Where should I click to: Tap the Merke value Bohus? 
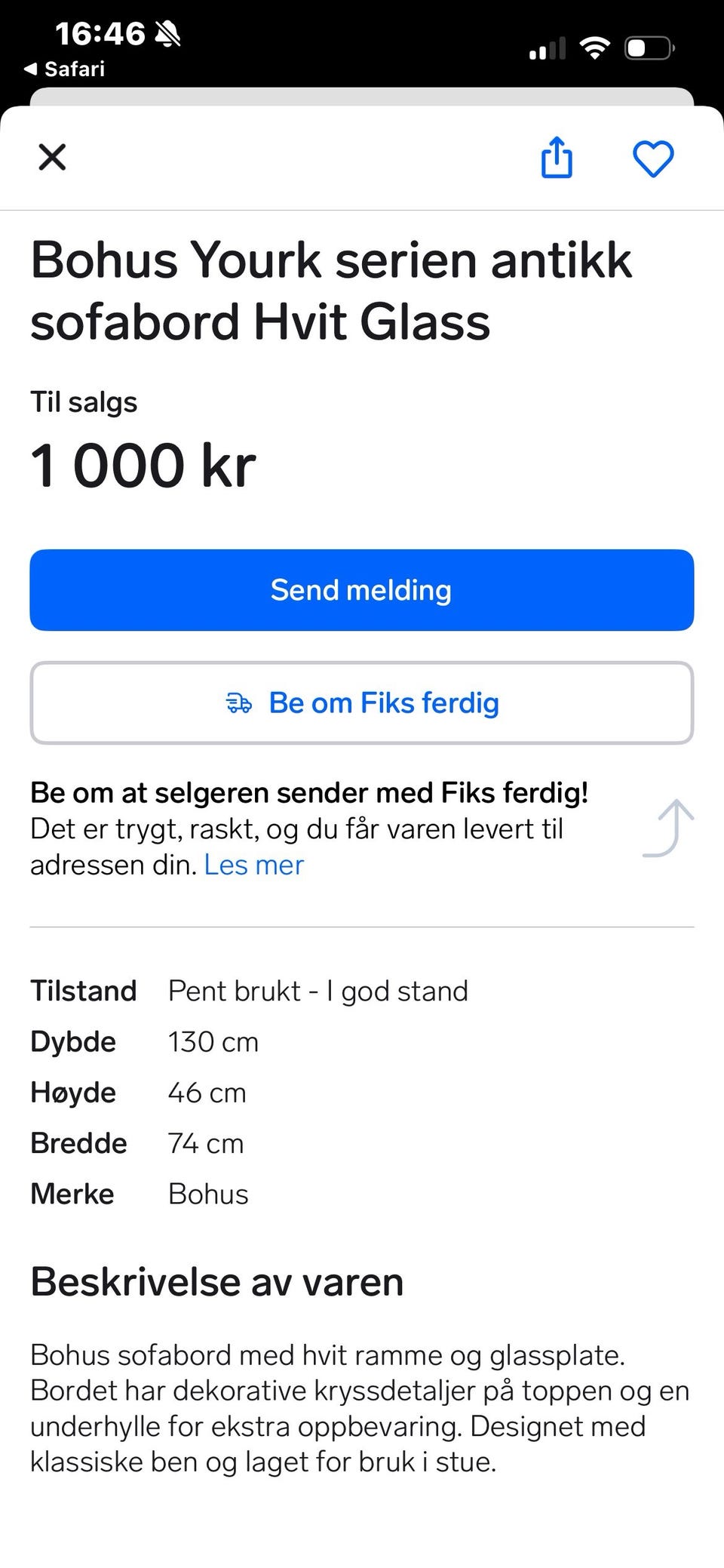click(208, 1194)
